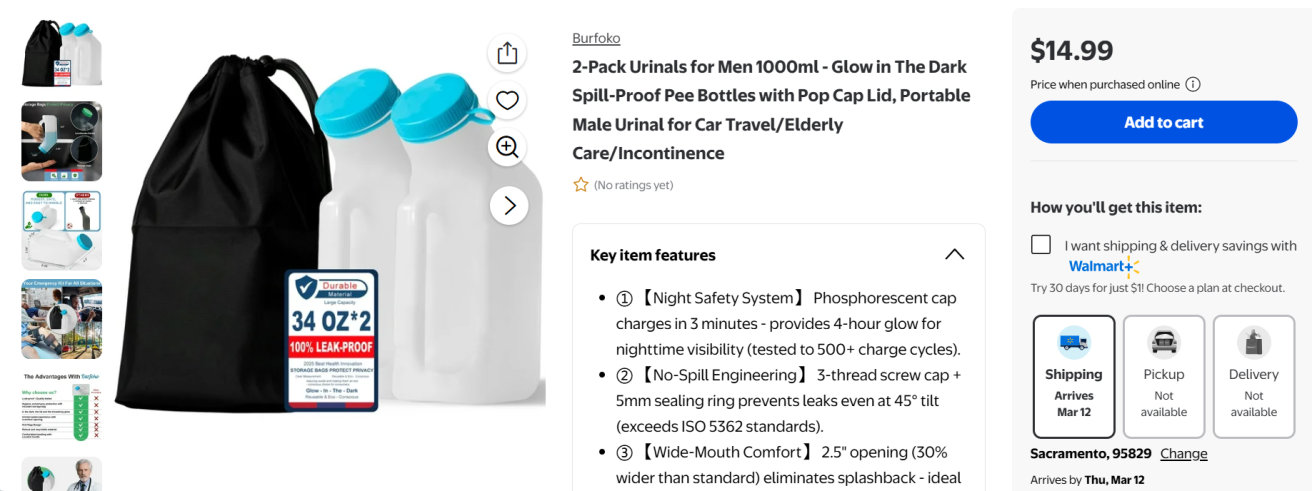Viewport: 1312px width, 491px height.
Task: Click the share icon on product image
Action: coord(507,53)
